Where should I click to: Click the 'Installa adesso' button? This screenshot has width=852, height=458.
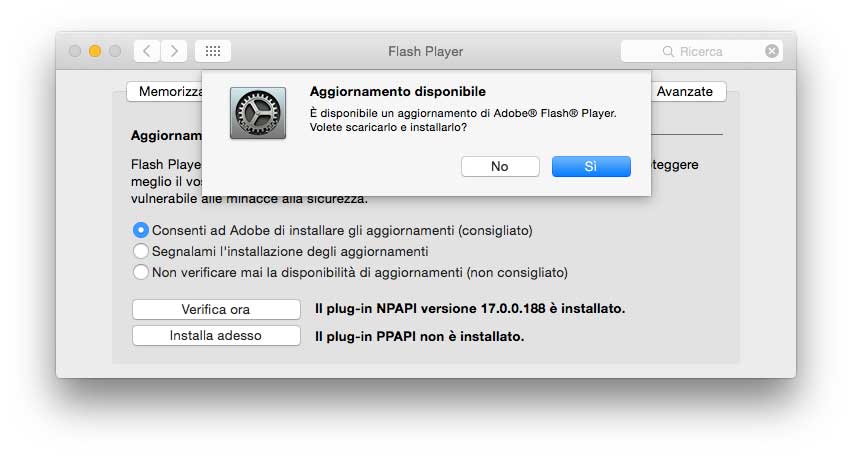[x=216, y=336]
